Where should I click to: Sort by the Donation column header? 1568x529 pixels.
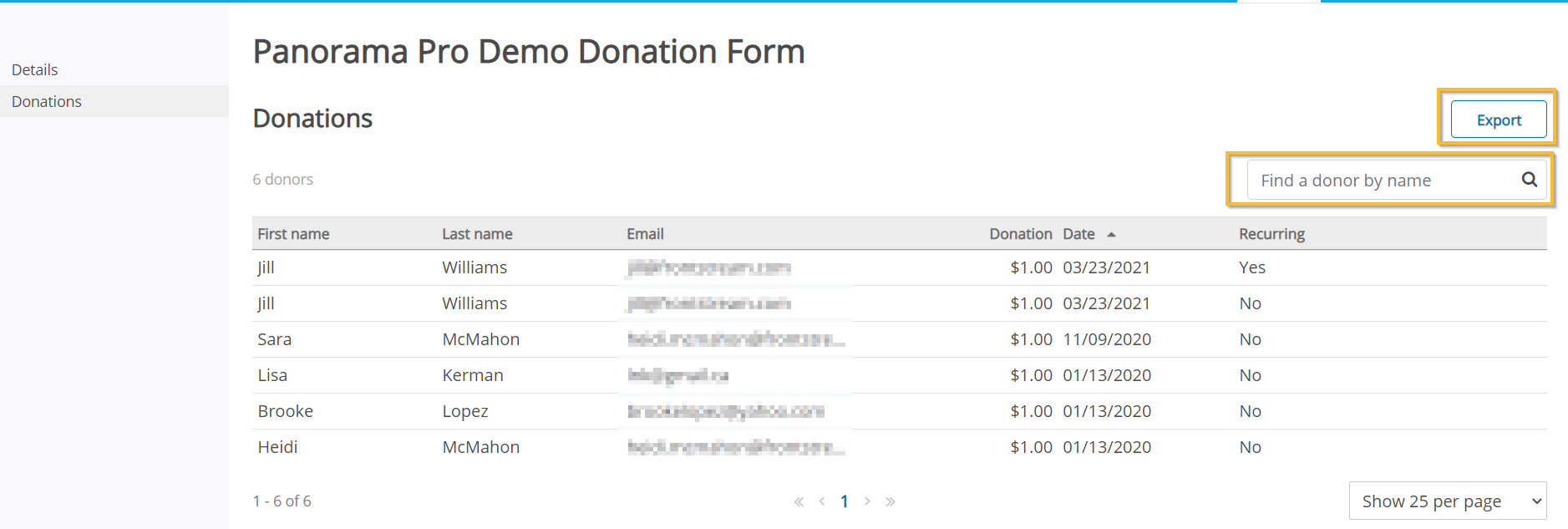click(x=1020, y=234)
